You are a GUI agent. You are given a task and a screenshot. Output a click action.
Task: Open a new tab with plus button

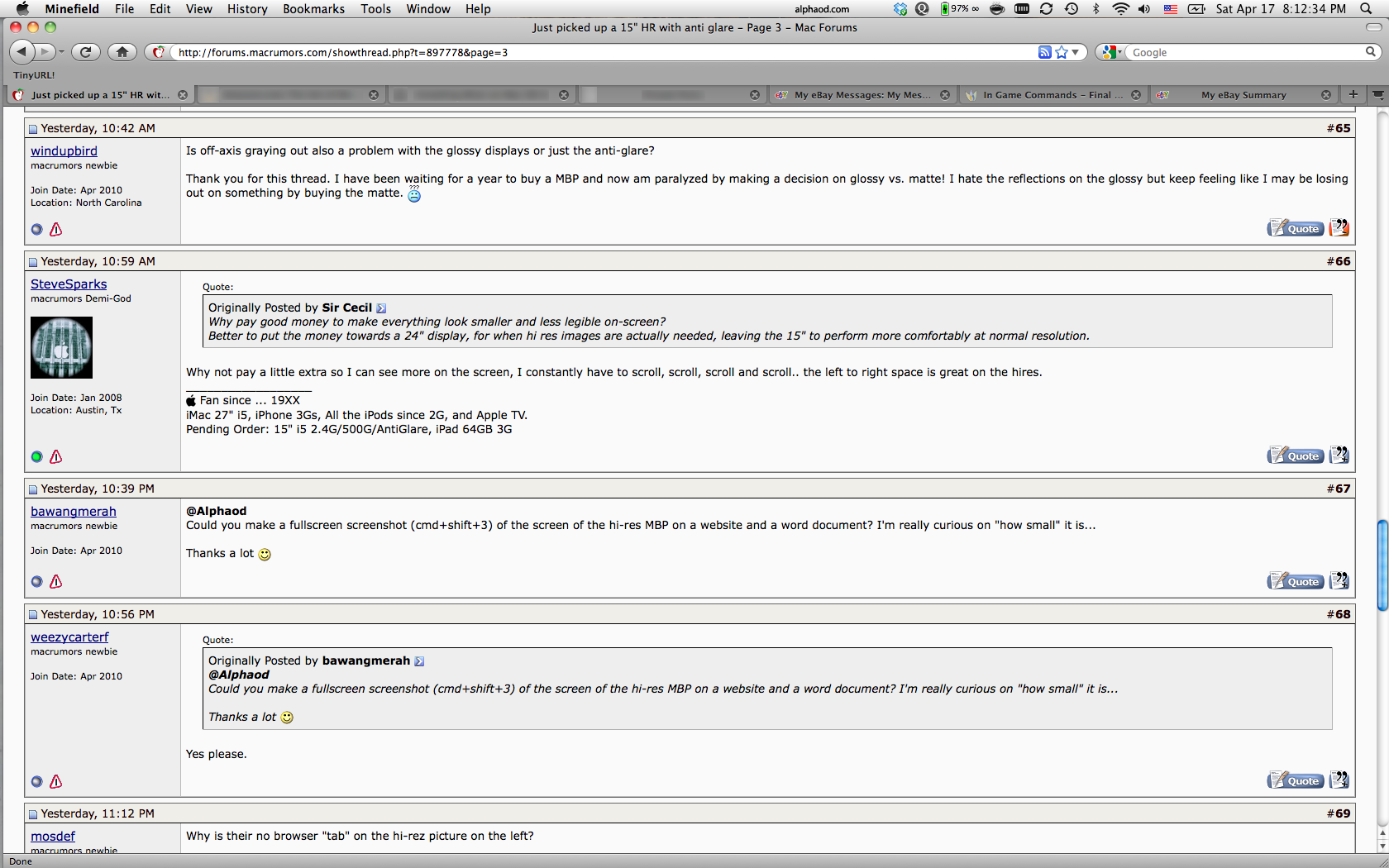pos(1353,94)
